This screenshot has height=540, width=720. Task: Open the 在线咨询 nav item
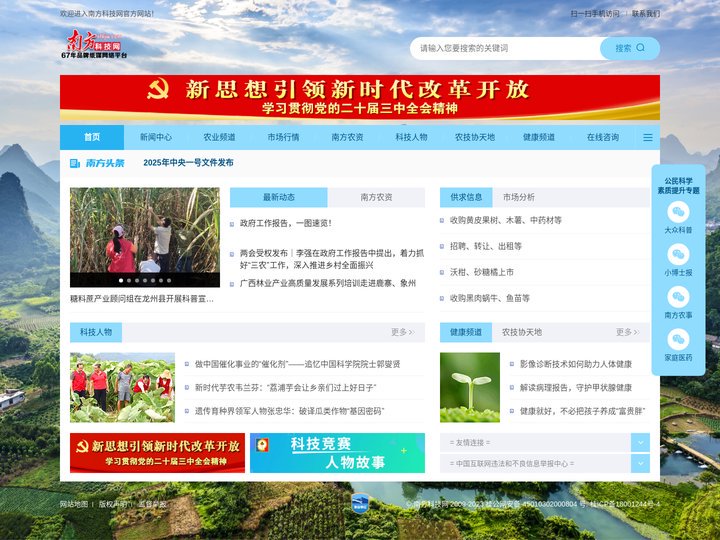[x=603, y=137]
